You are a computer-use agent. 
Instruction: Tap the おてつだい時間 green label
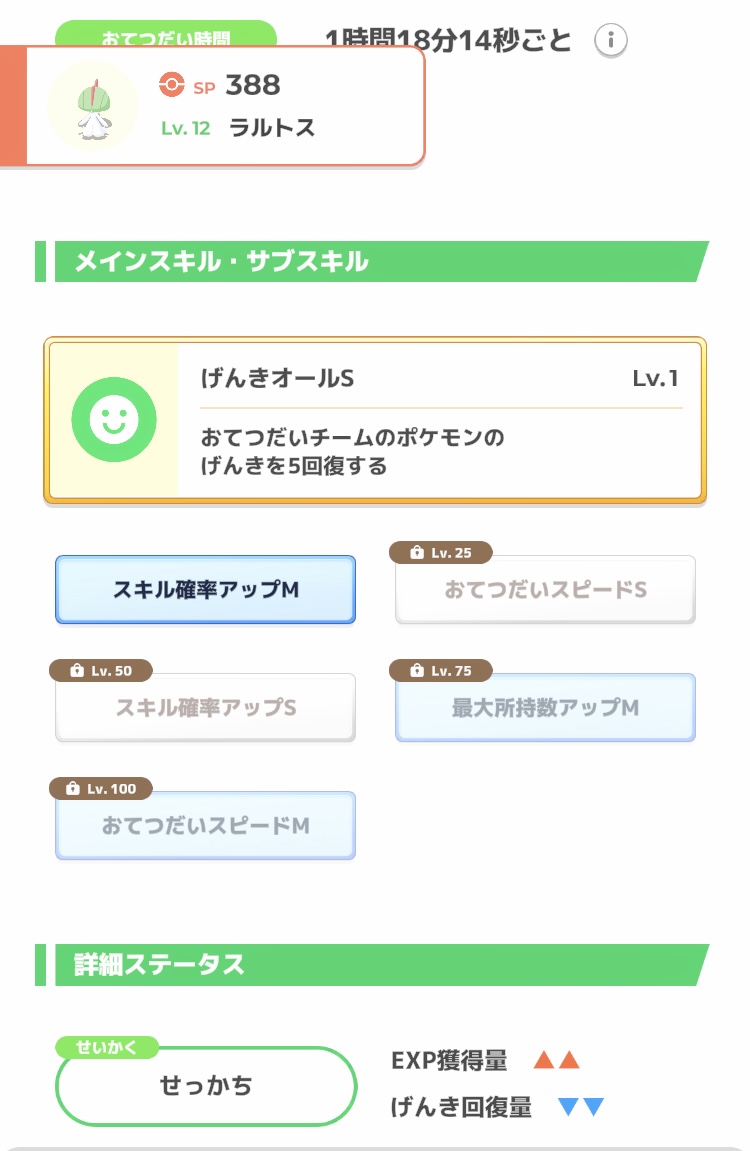tap(165, 35)
